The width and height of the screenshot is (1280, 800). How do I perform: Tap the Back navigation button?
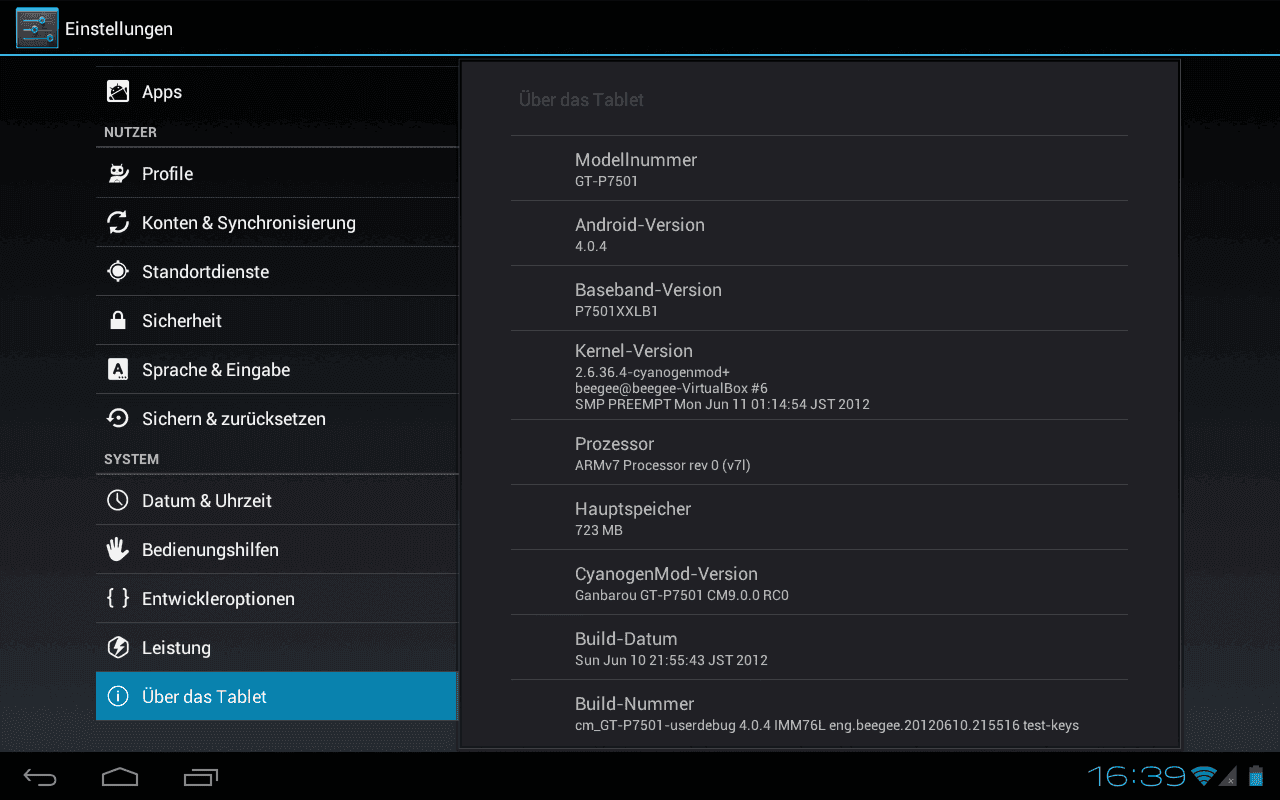coord(41,777)
